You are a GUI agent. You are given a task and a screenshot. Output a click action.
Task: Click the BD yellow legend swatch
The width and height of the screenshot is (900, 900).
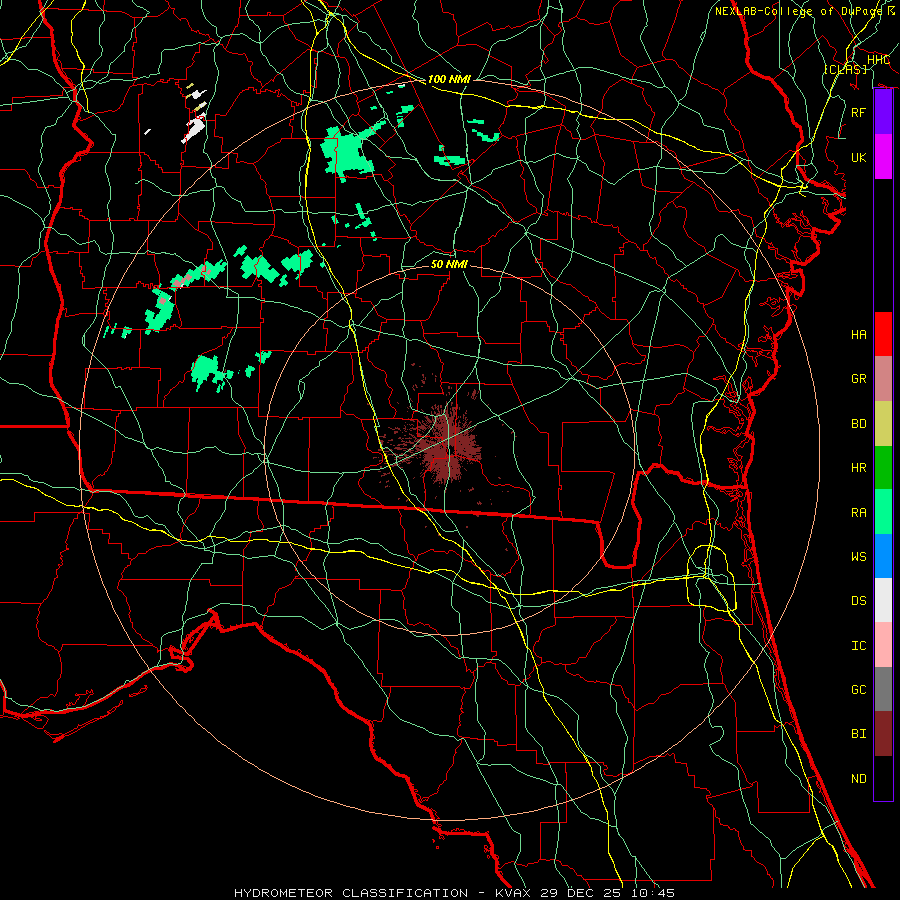tap(883, 424)
